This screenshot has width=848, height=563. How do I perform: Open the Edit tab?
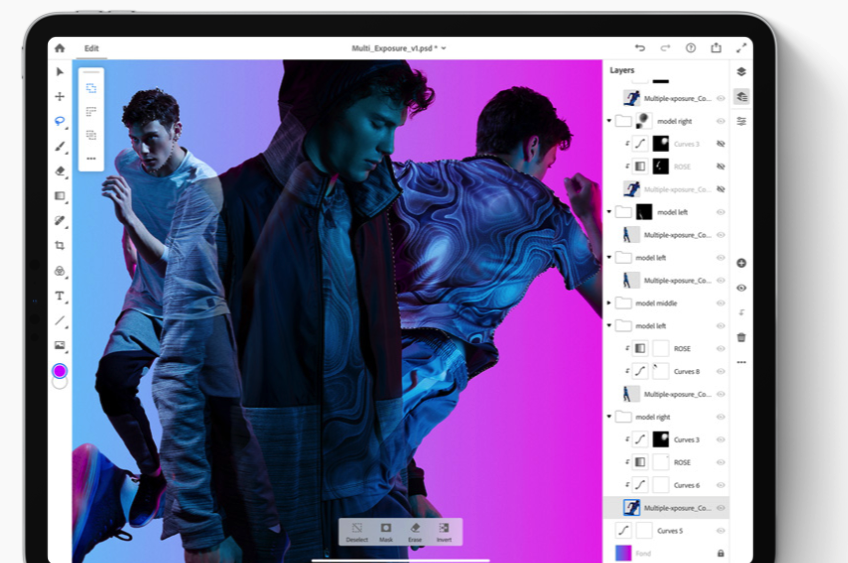pos(91,48)
